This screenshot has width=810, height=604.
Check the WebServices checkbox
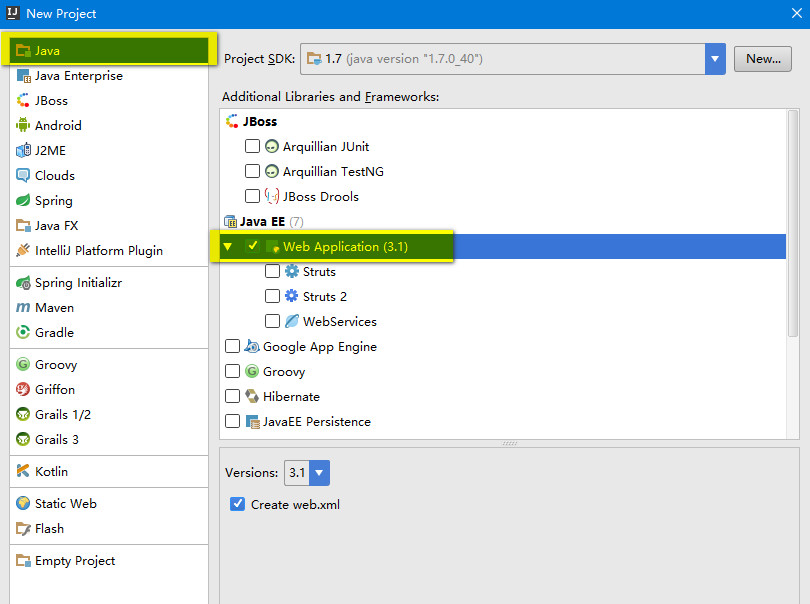[x=272, y=321]
